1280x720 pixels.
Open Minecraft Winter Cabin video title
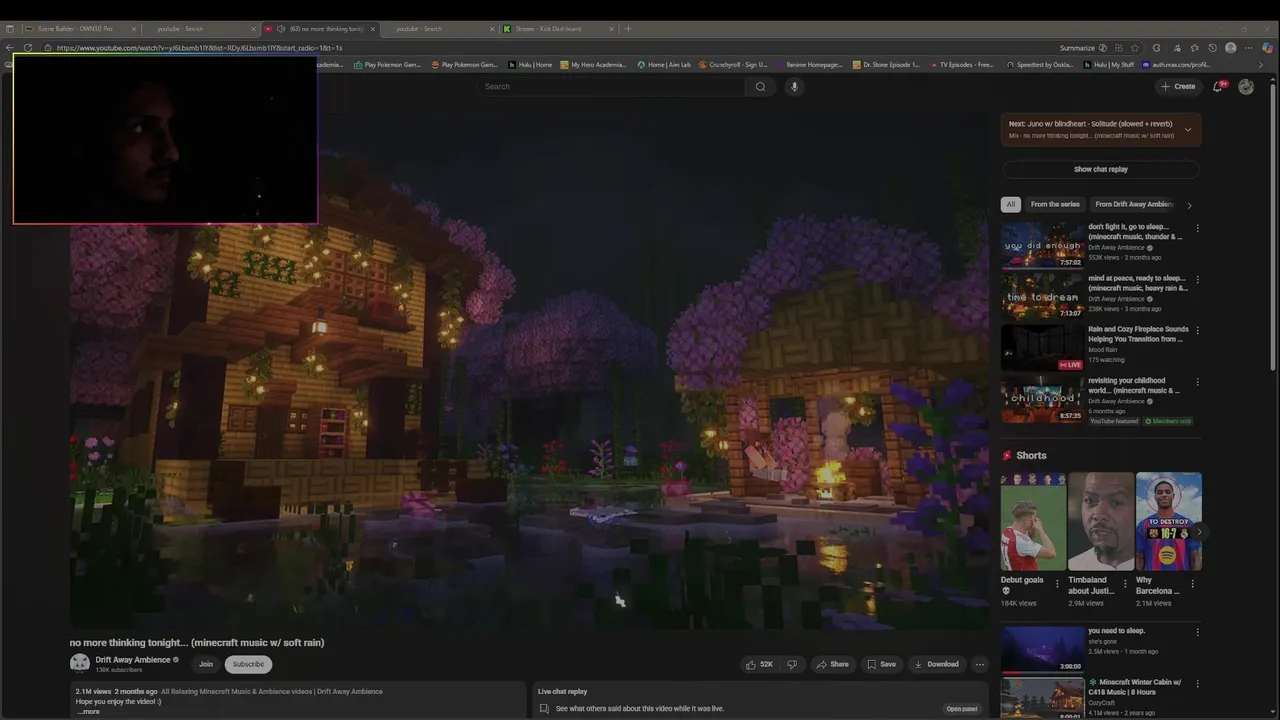(x=1134, y=687)
